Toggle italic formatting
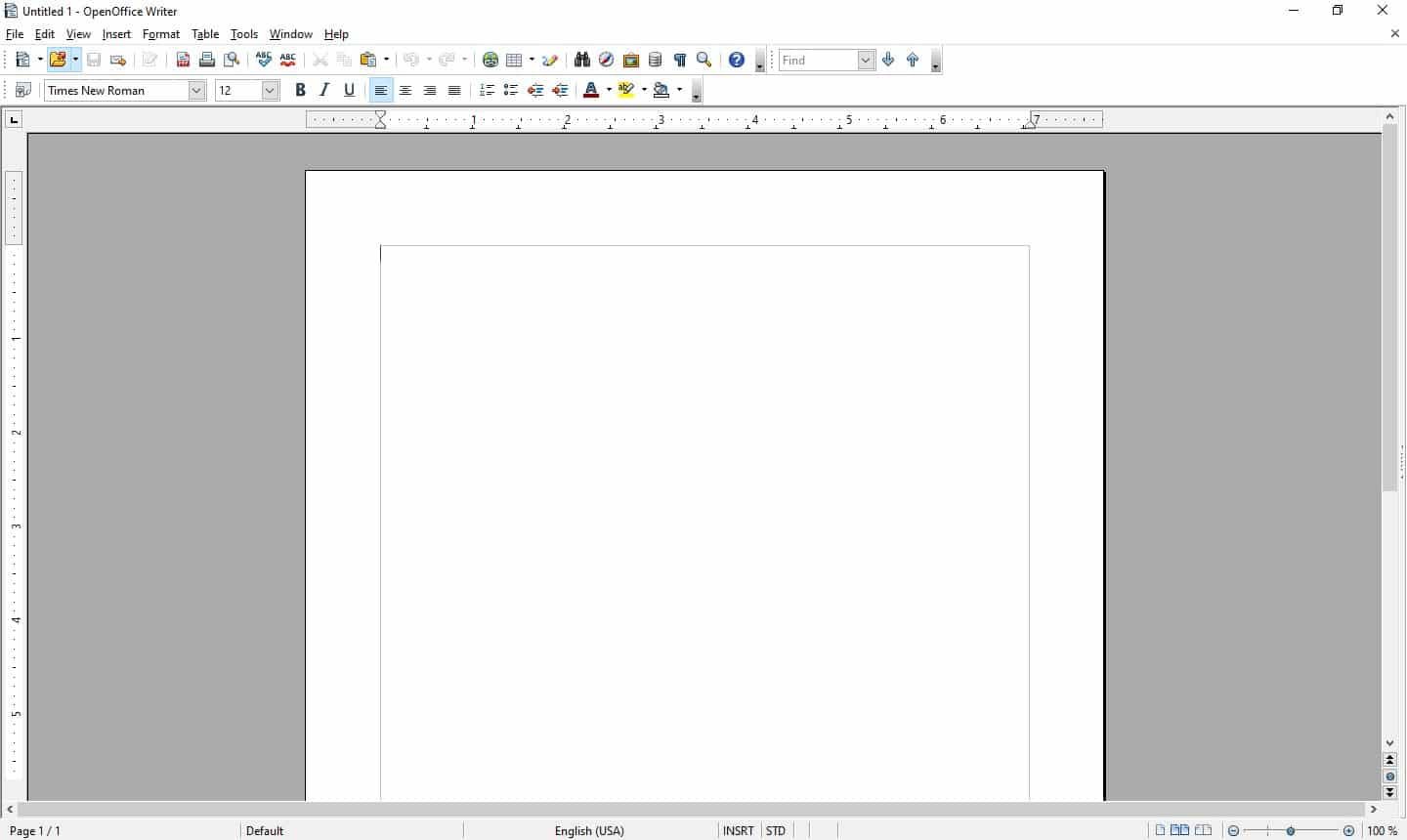Screen dimensions: 1407x840 click(x=324, y=91)
